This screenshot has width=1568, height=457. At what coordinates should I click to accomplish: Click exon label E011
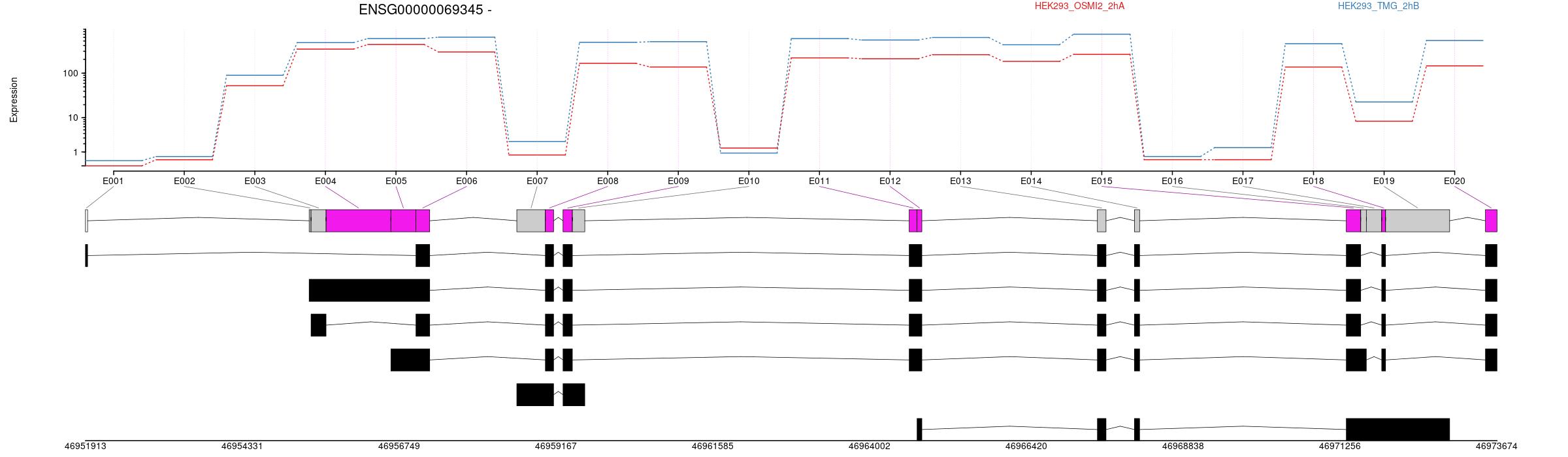click(819, 181)
